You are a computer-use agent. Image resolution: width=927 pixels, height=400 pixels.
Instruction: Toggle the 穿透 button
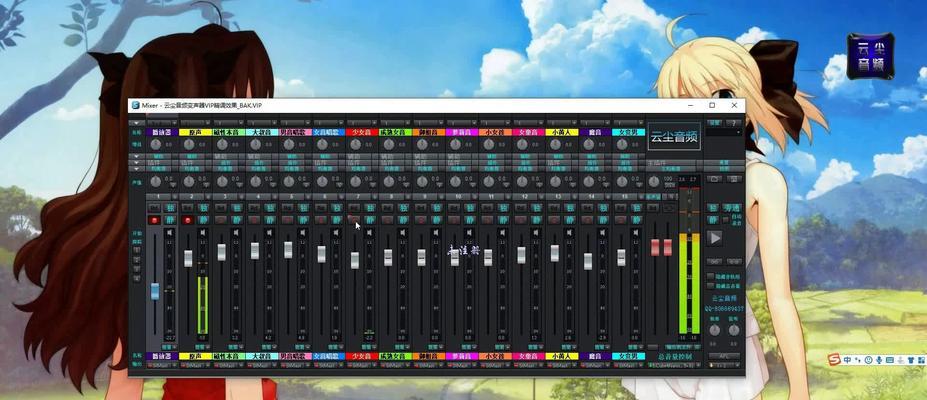coord(732,208)
